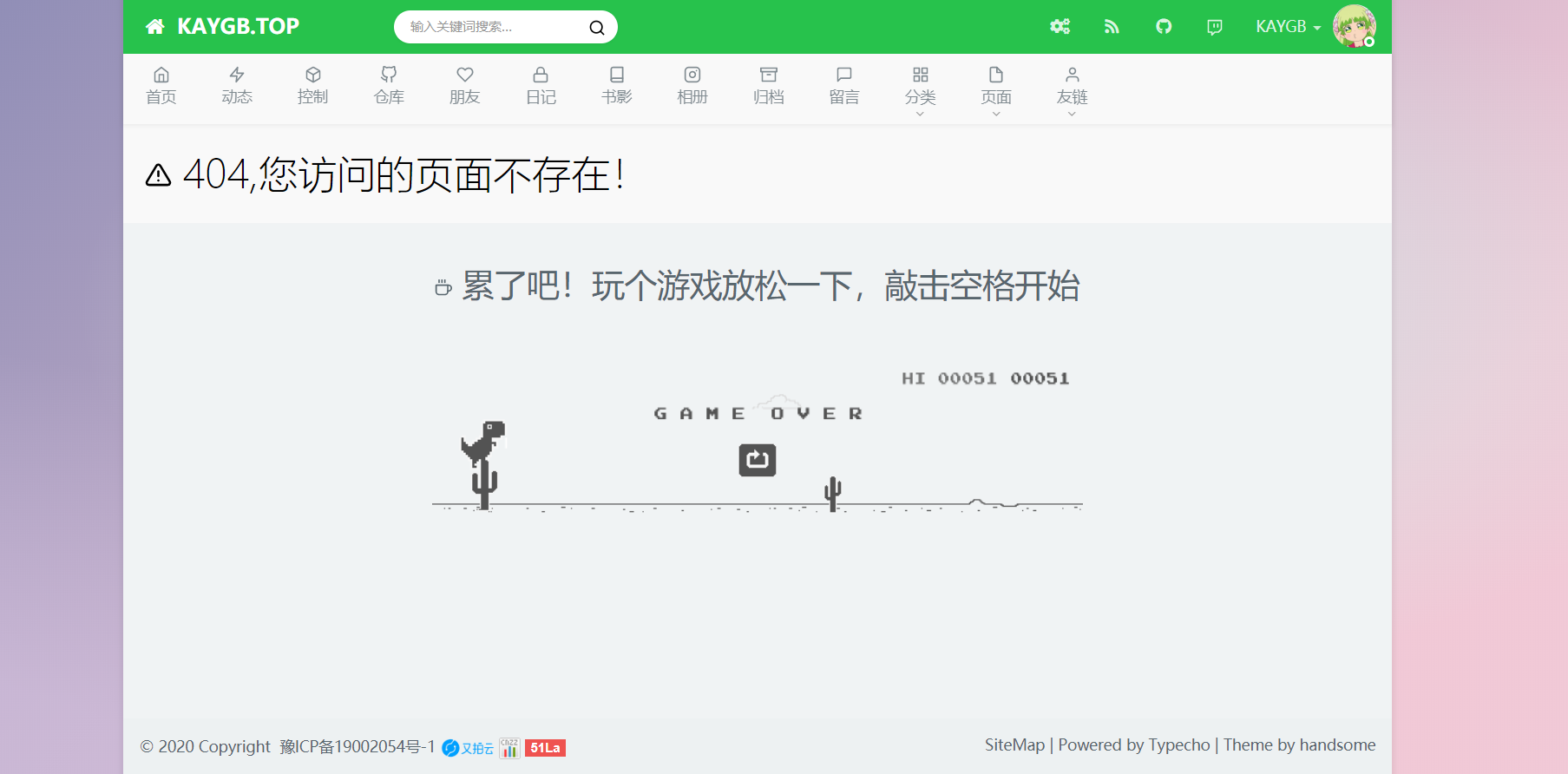Click the 51La statistics badge
This screenshot has width=1568, height=774.
tap(545, 748)
